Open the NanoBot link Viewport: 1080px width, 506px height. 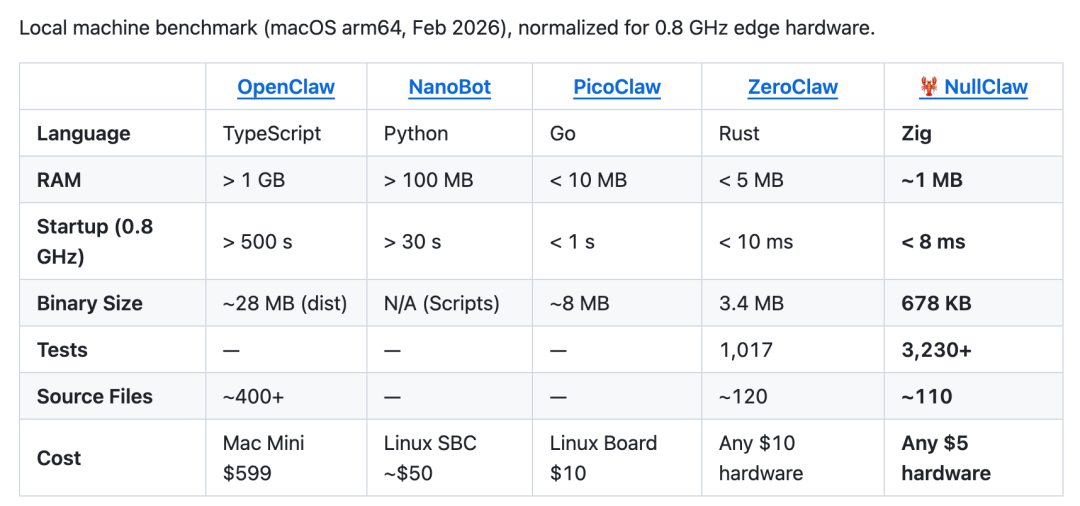point(450,87)
